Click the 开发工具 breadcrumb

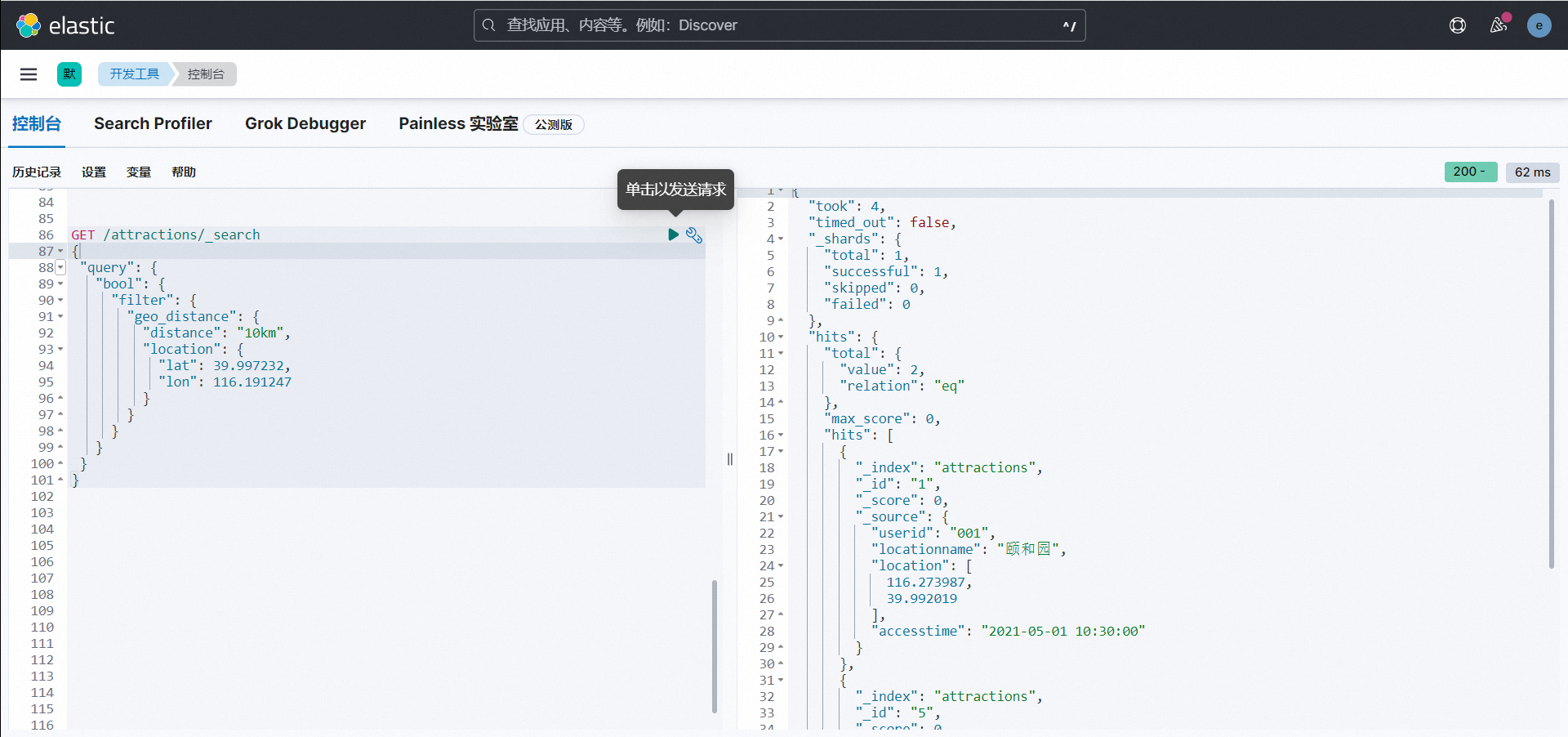point(134,74)
